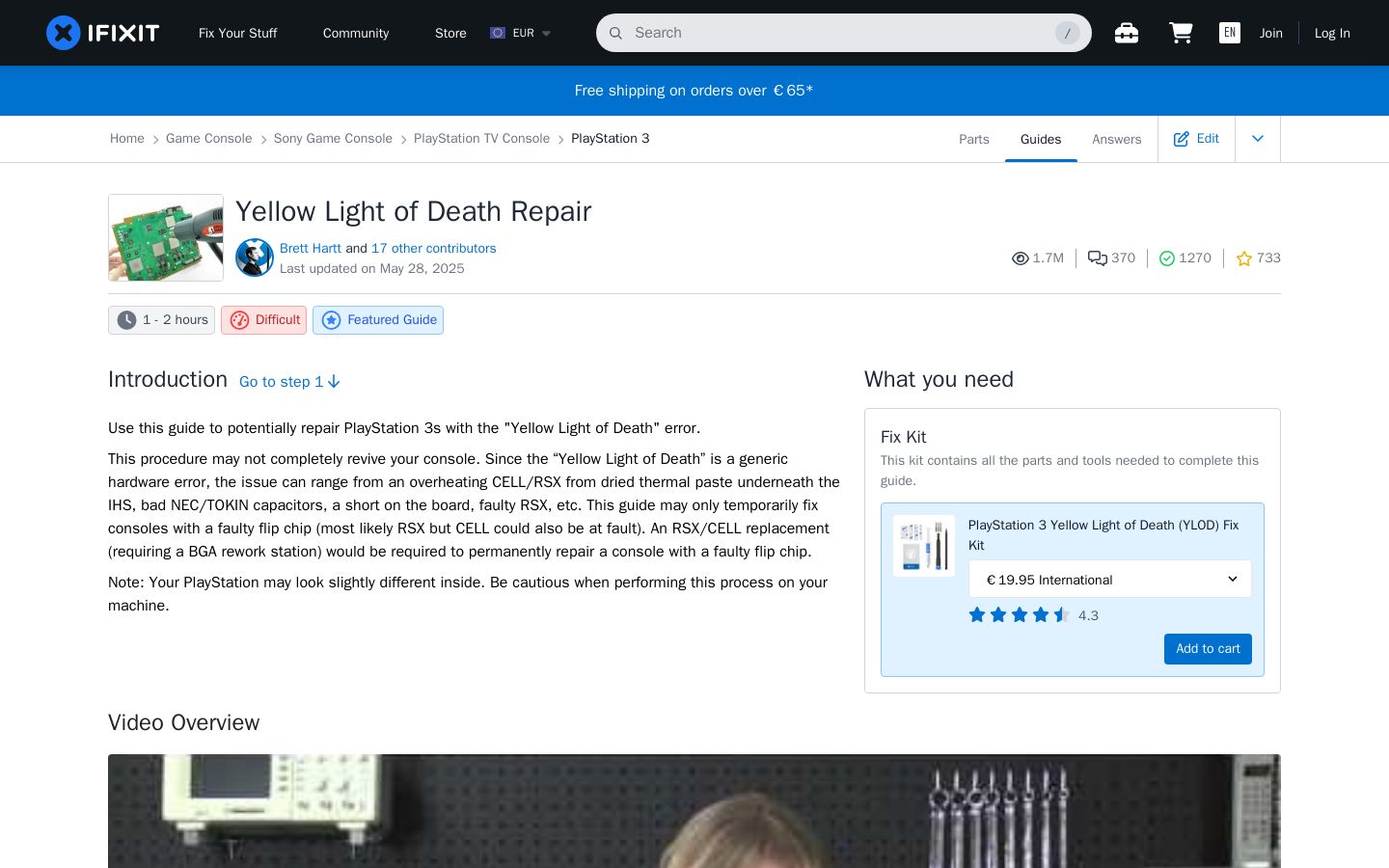1389x868 pixels.
Task: Switch to the Answers tab
Action: coord(1117,139)
